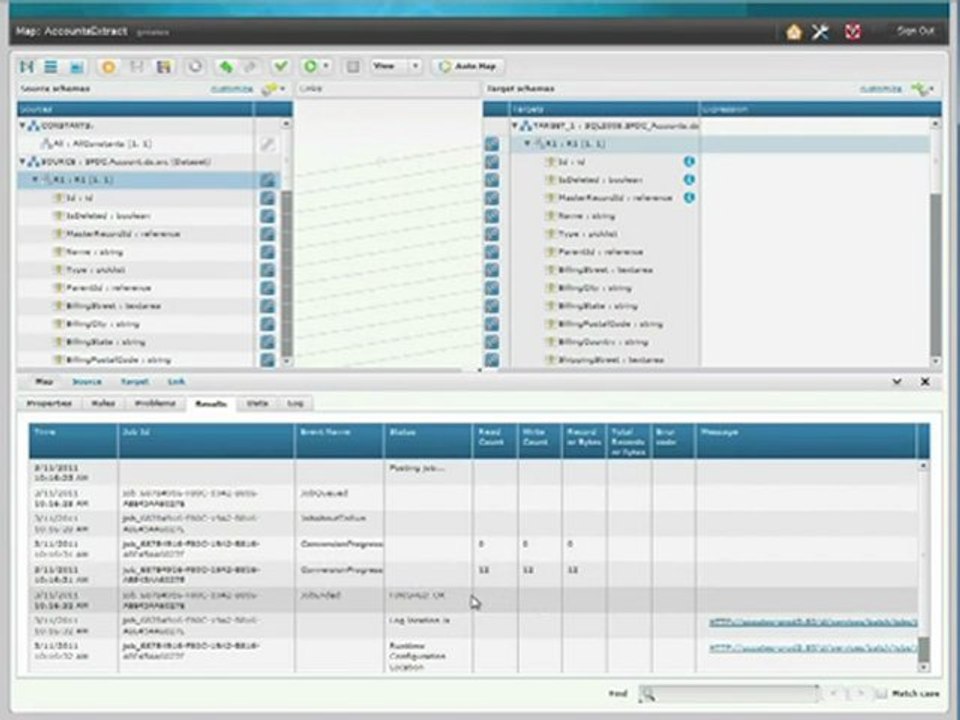
Task: Open the Properties sub-tab
Action: (x=49, y=403)
